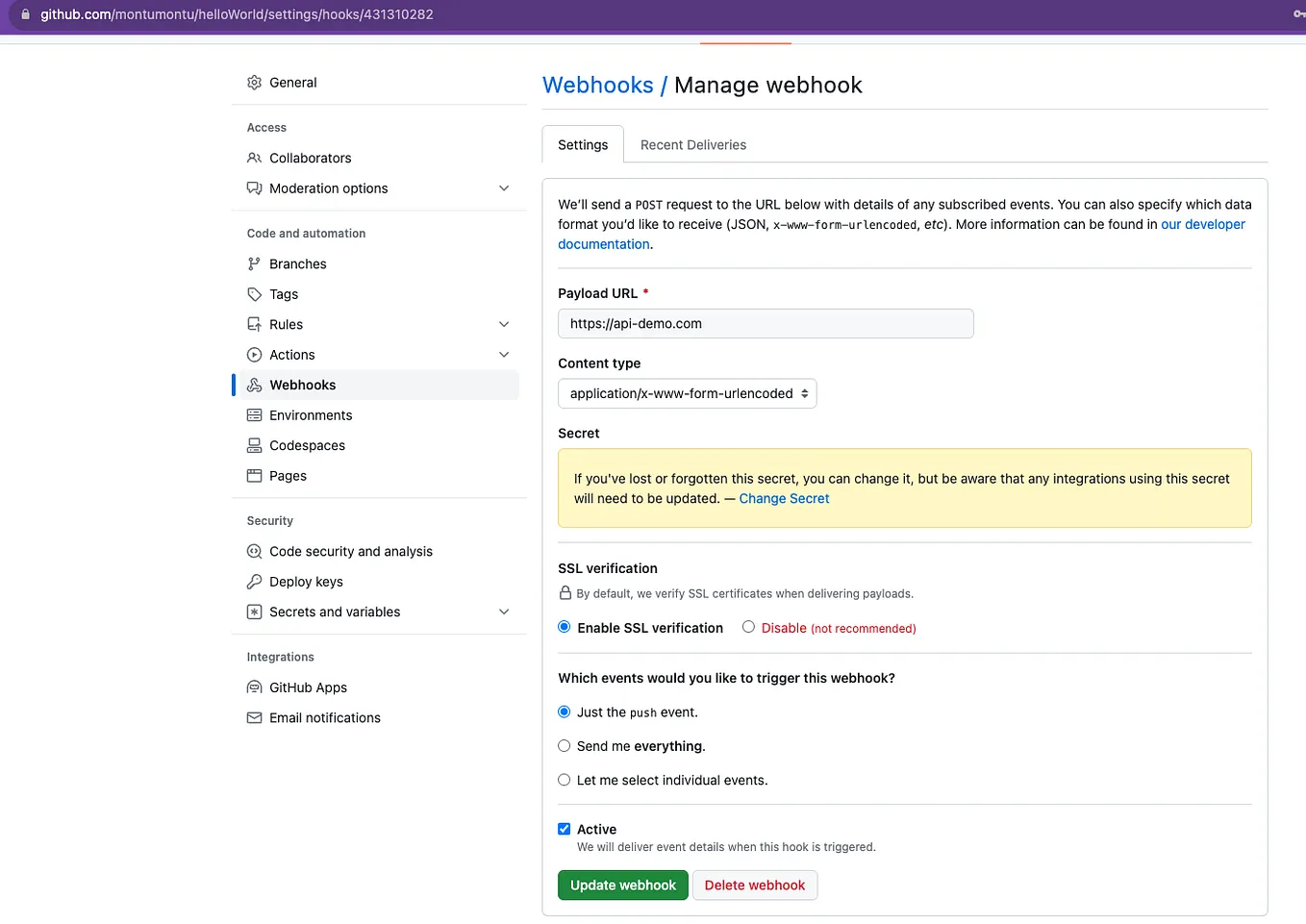Open the Content type dropdown
Screen dimensions: 1306x924
pyautogui.click(x=687, y=393)
